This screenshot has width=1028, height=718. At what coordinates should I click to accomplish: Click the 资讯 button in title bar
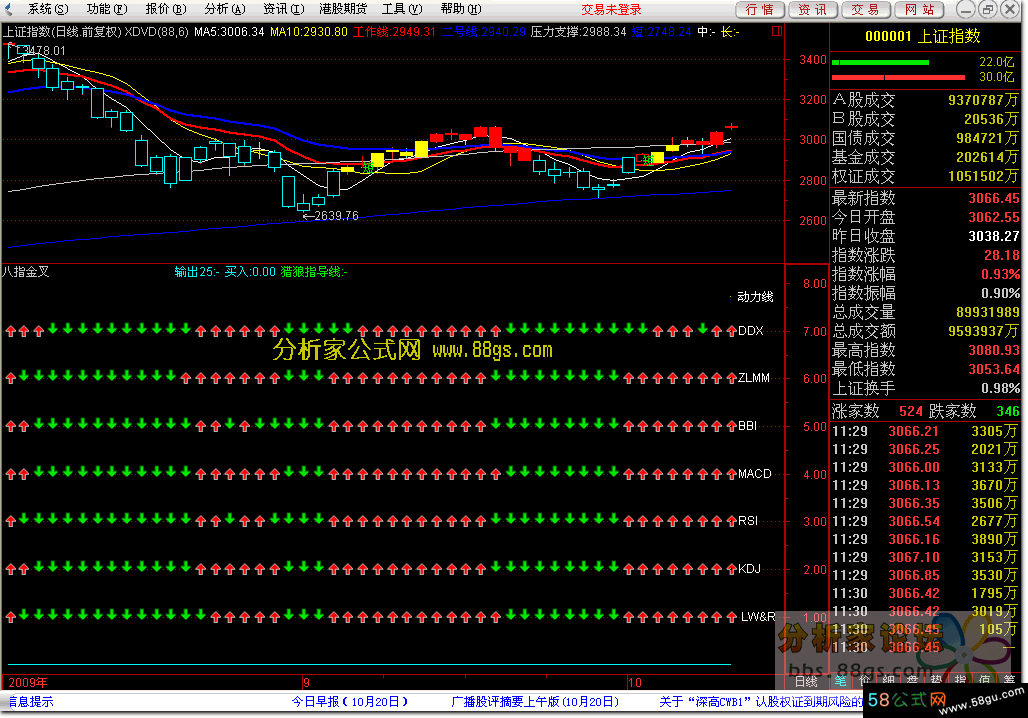click(812, 10)
